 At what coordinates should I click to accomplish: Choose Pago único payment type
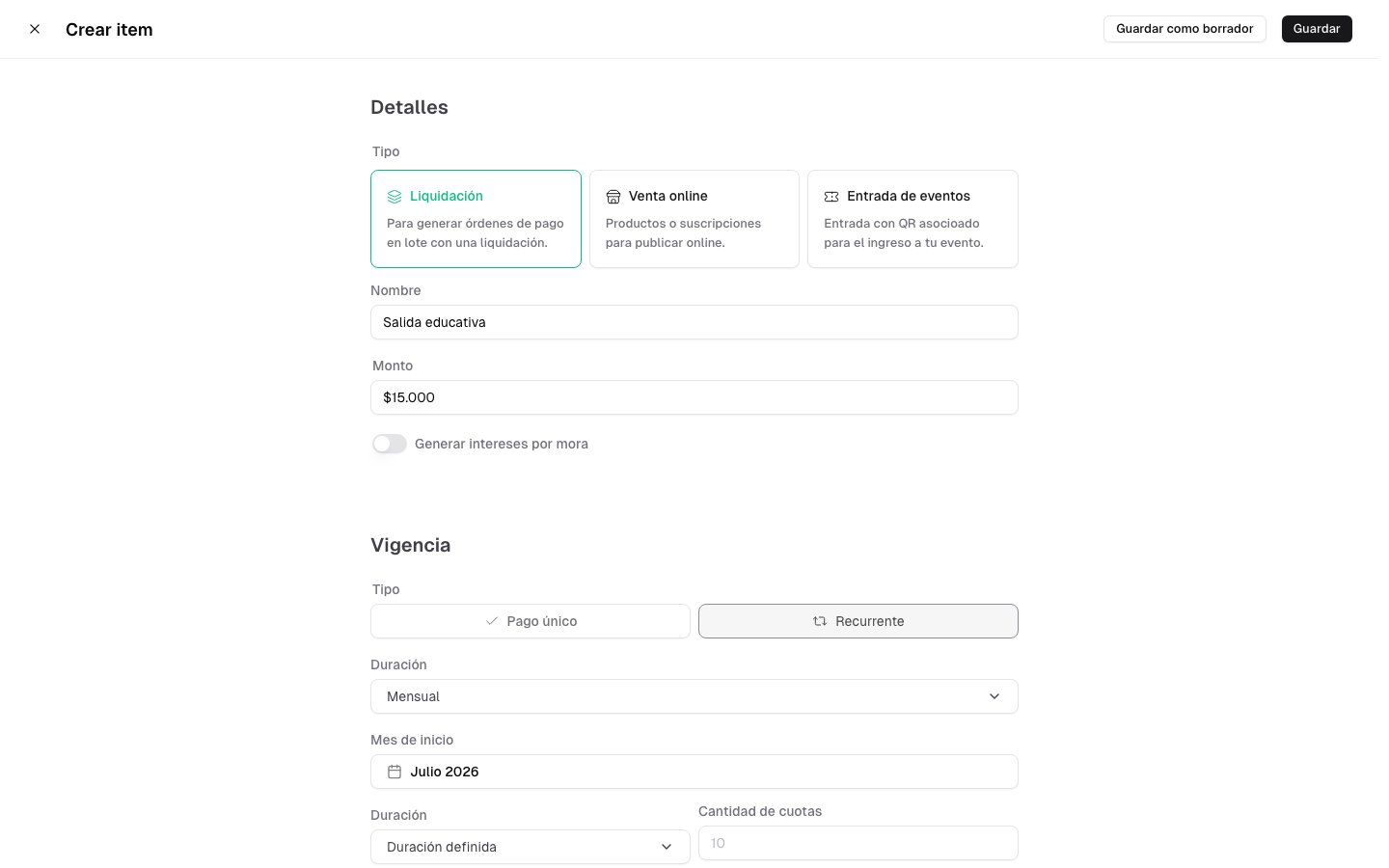(531, 621)
